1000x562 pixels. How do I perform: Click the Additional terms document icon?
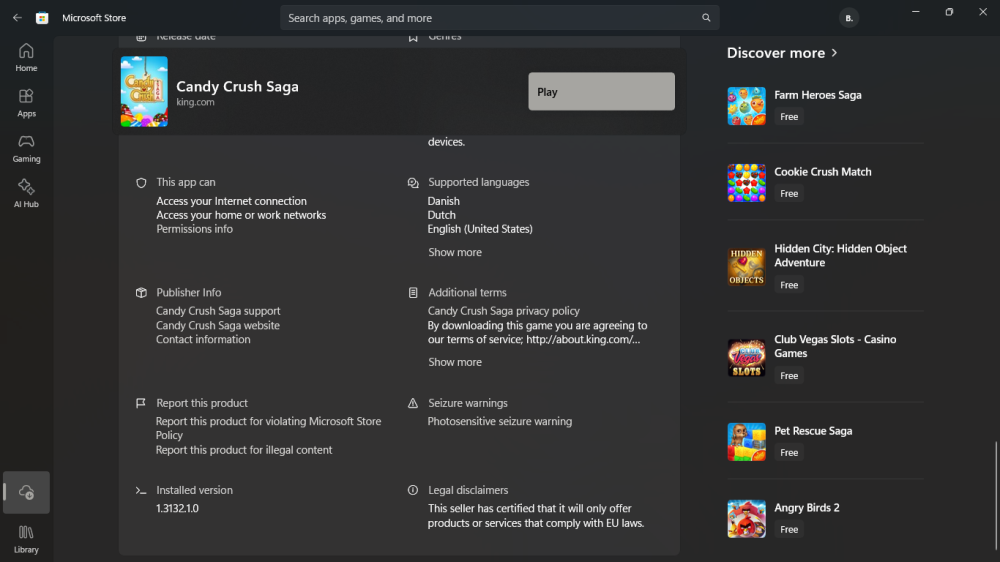[x=413, y=293]
